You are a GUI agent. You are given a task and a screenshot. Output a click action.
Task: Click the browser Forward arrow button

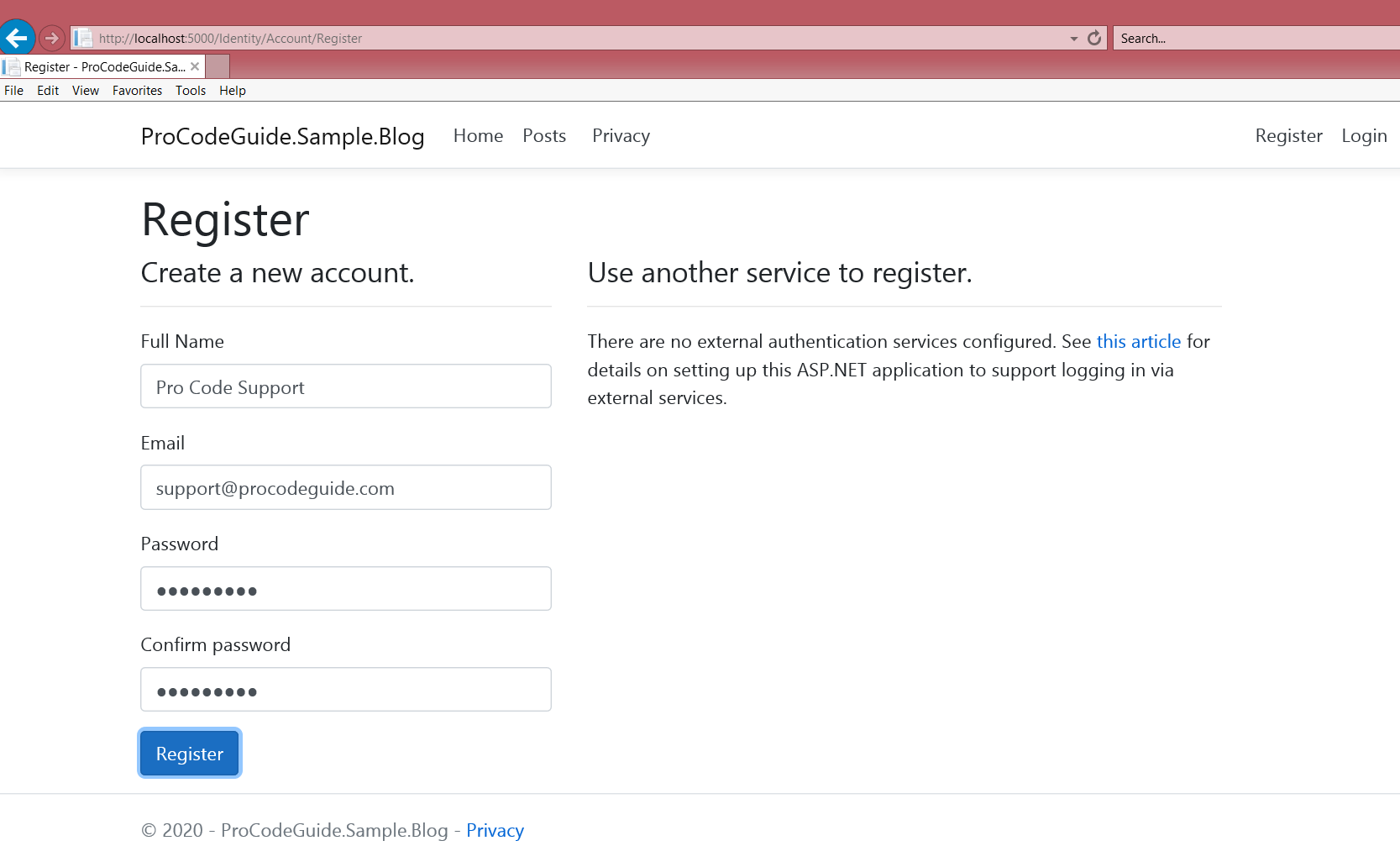pos(52,38)
